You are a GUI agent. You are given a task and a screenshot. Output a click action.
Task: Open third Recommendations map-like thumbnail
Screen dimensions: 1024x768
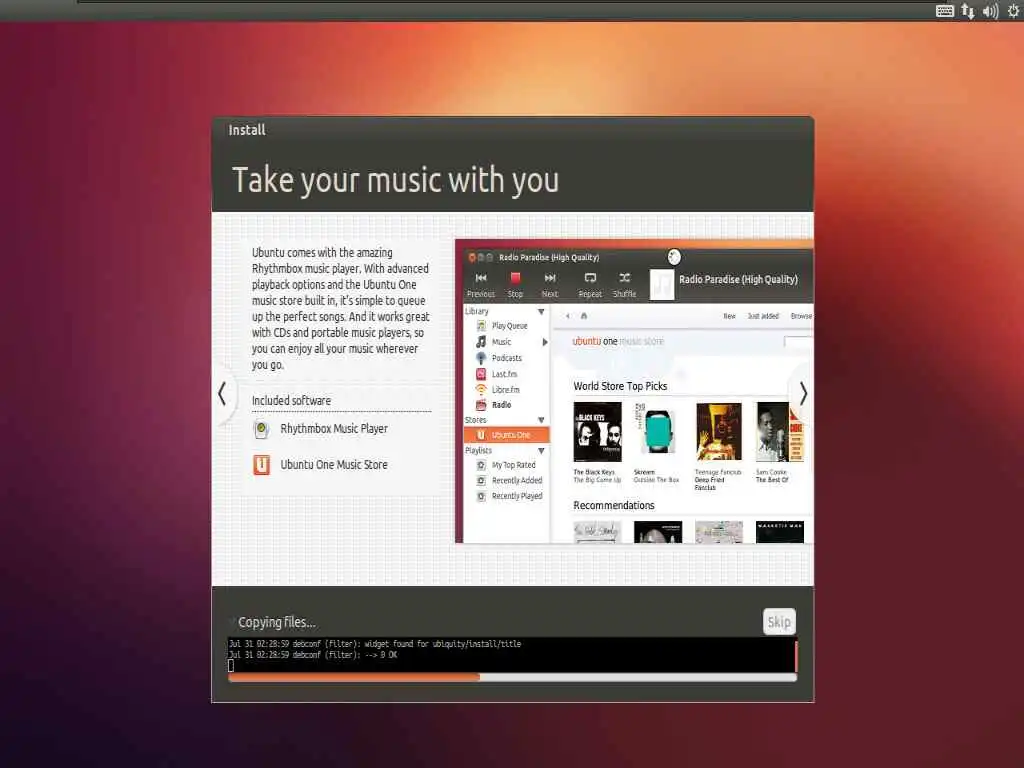click(x=719, y=532)
